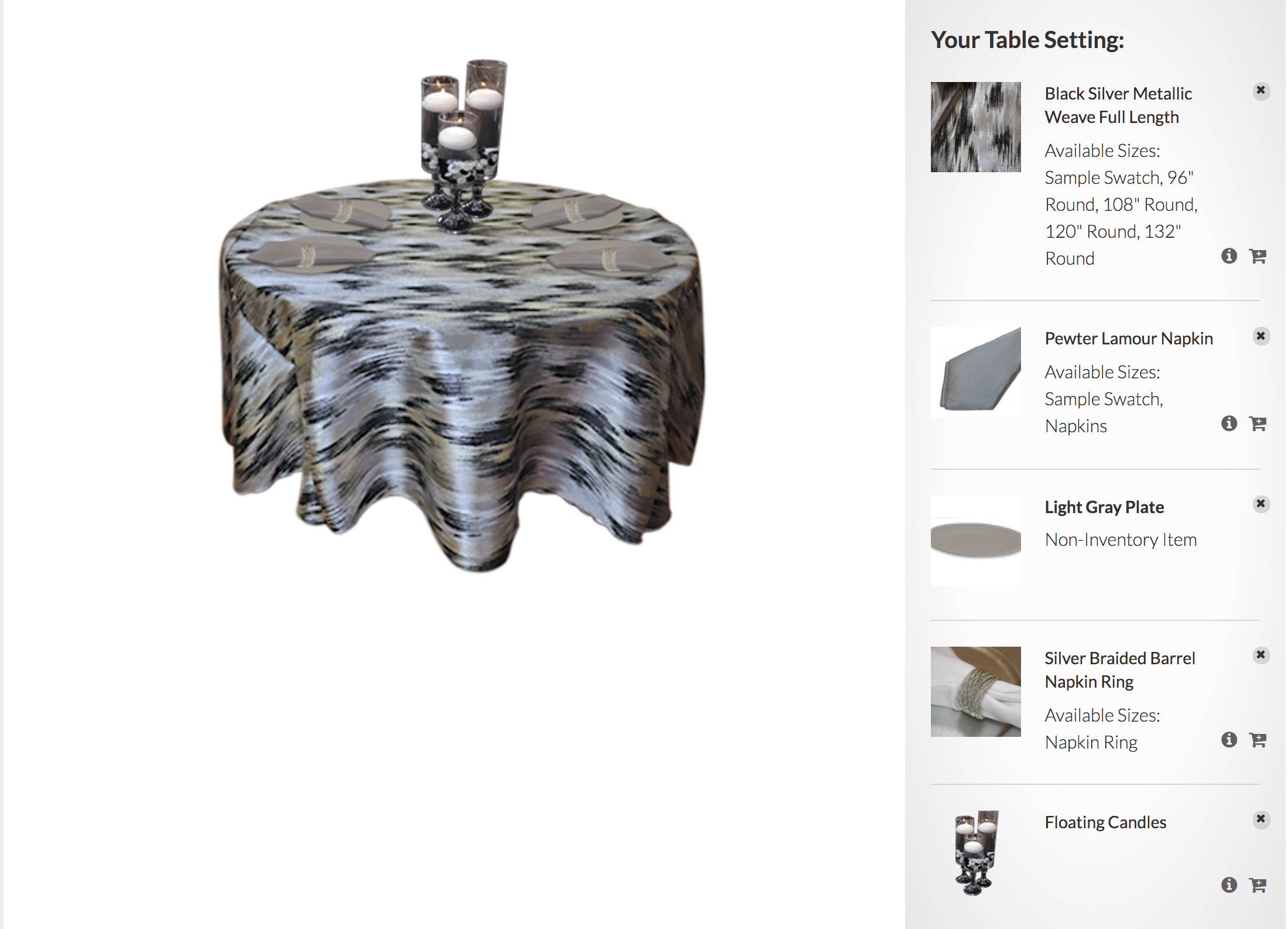Image resolution: width=1288 pixels, height=929 pixels.
Task: View info for Pewter Lamour Napkin
Action: click(x=1229, y=423)
